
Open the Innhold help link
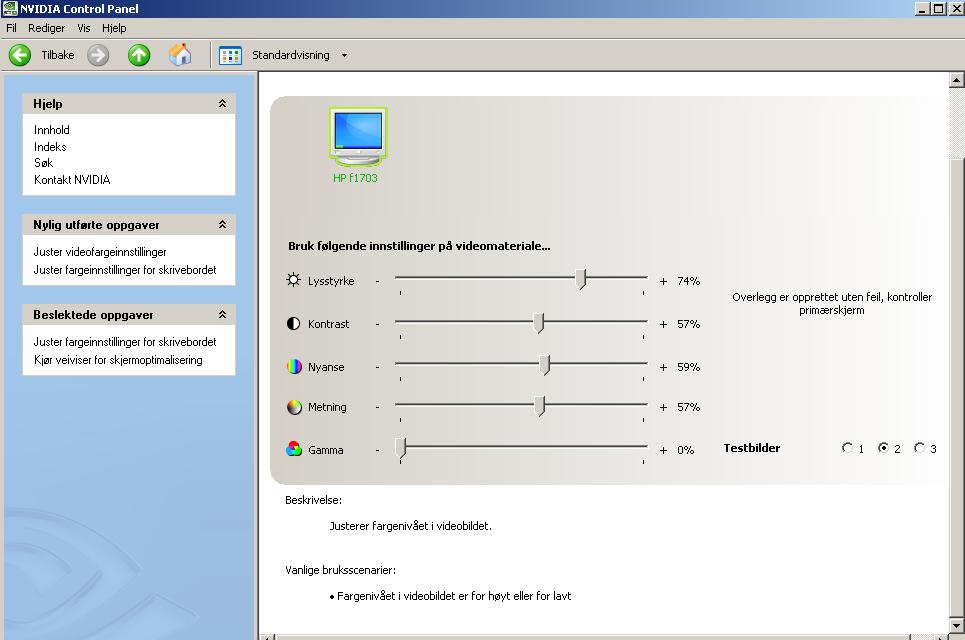(x=52, y=130)
